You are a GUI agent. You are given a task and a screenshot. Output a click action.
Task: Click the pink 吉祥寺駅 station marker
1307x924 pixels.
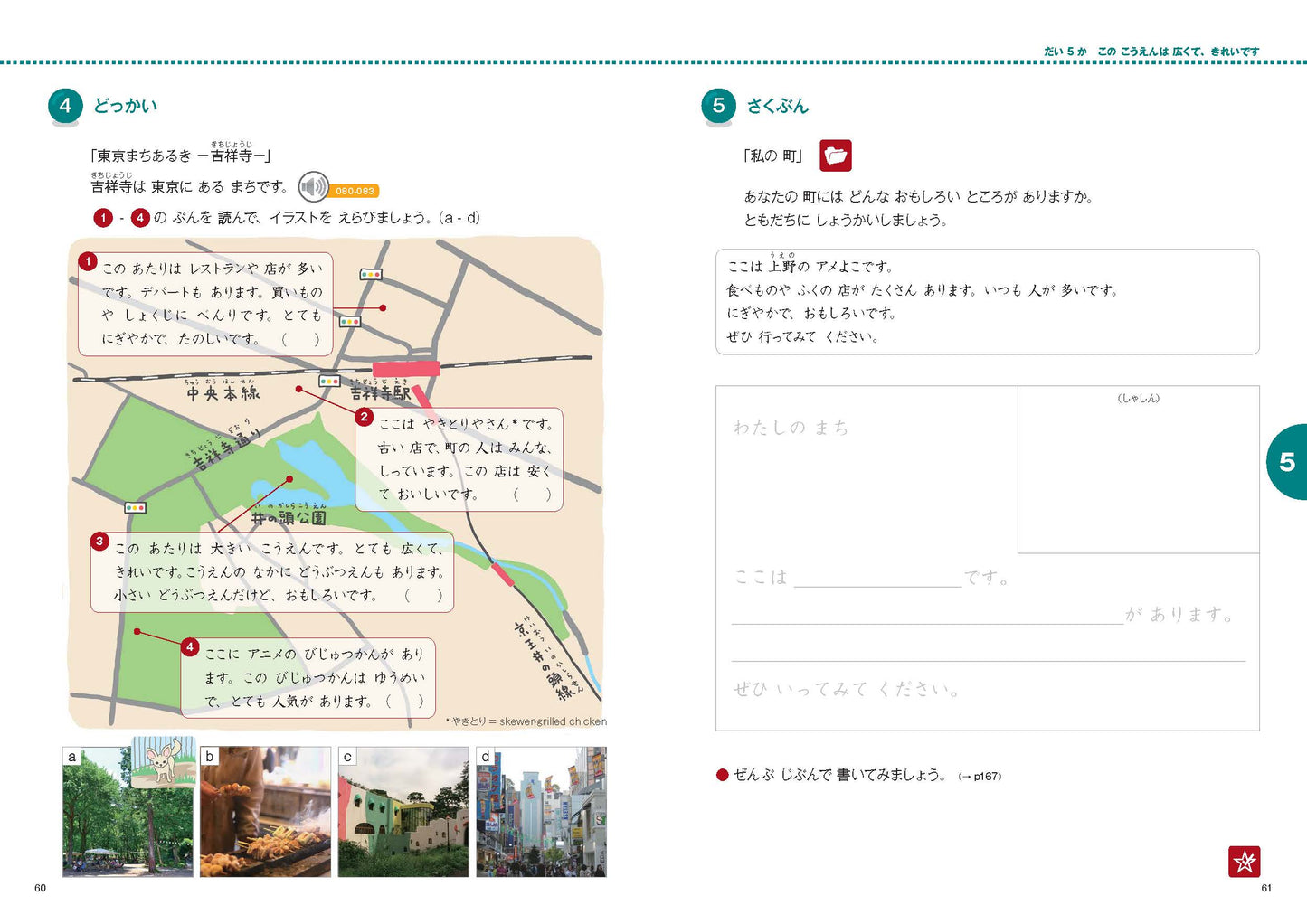pos(406,368)
